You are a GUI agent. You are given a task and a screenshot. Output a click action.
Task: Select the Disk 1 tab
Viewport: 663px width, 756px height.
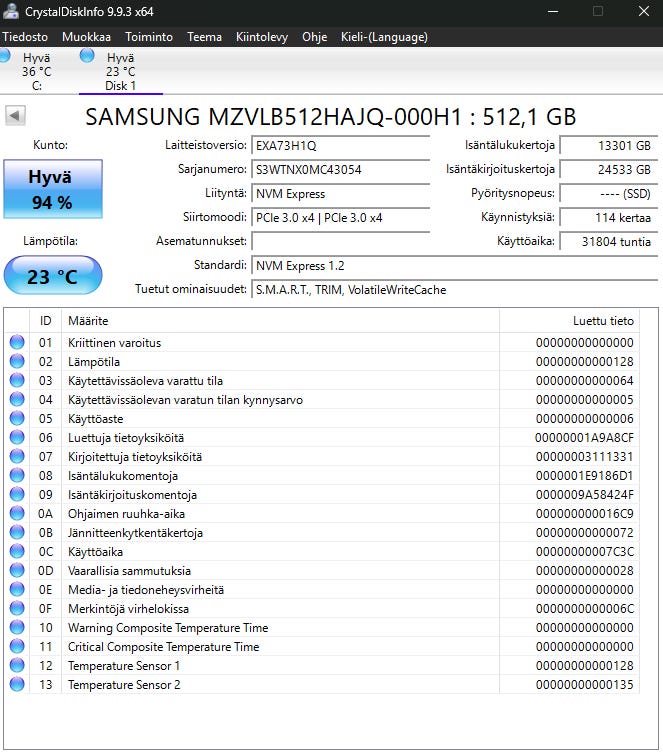(121, 71)
